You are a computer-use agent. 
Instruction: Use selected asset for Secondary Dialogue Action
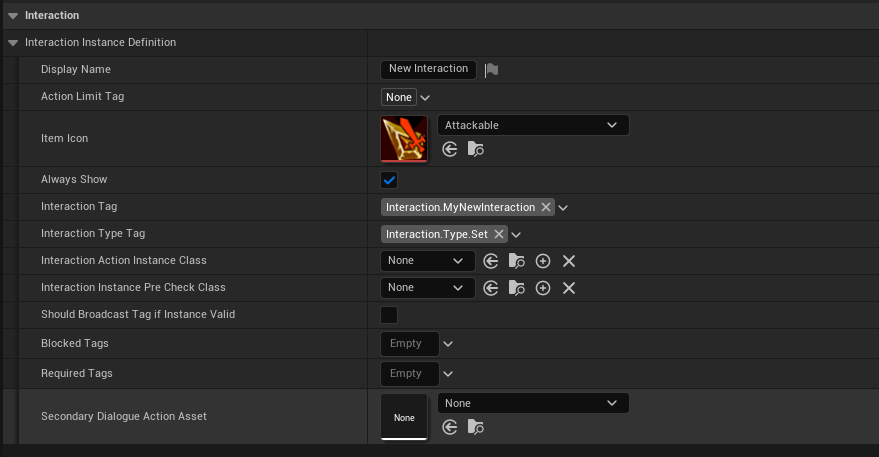tap(450, 427)
